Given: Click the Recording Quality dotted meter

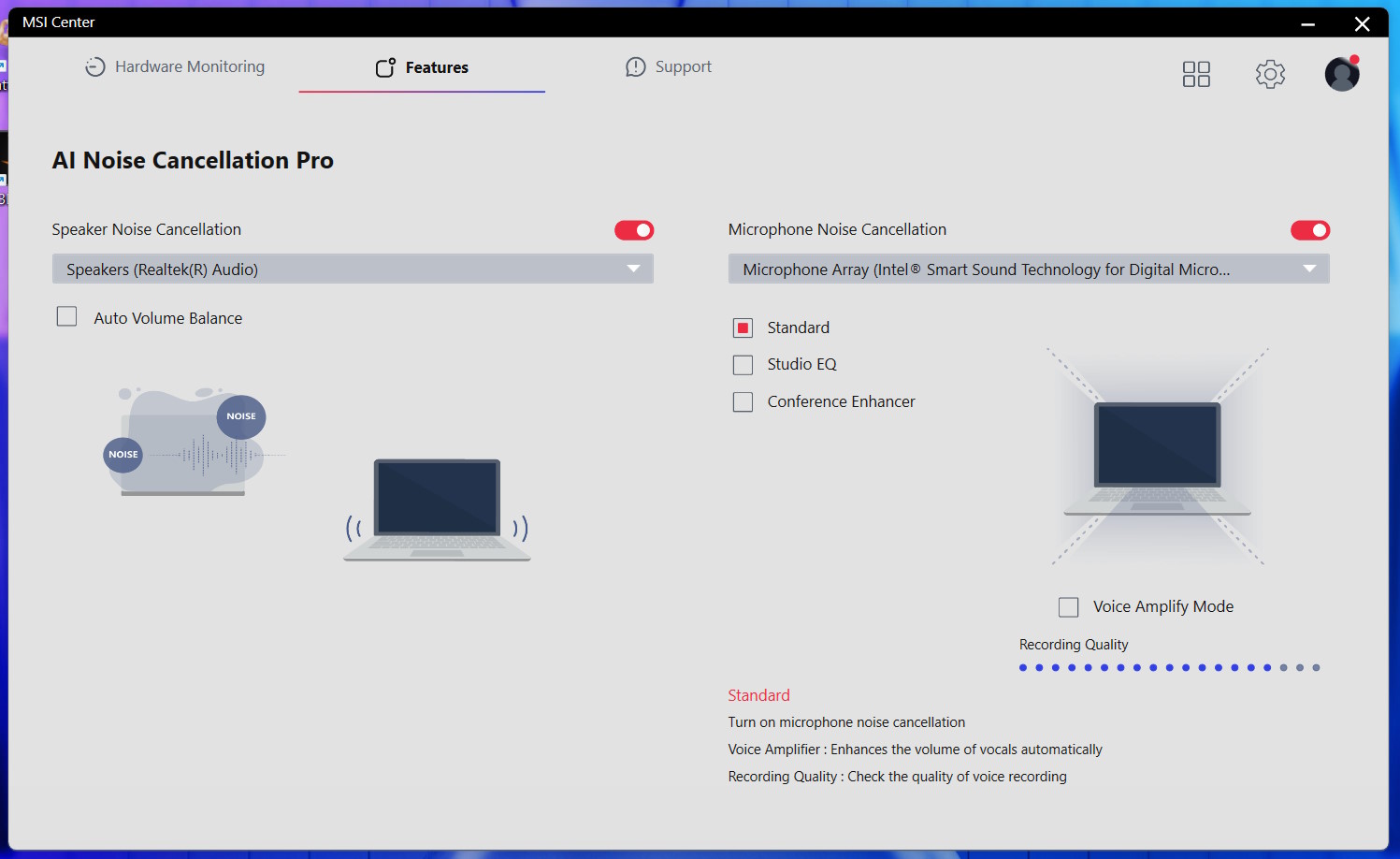Looking at the screenshot, I should tap(1169, 668).
